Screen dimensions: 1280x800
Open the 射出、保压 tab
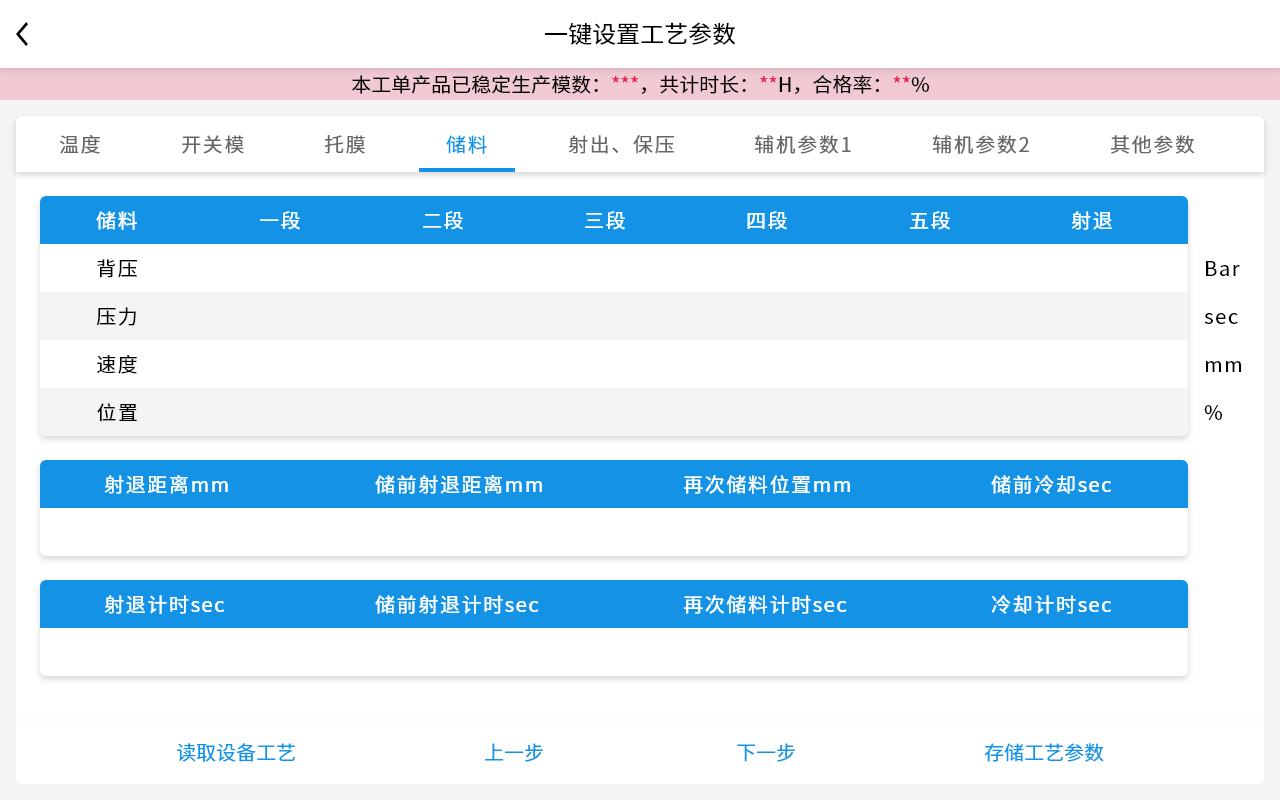pyautogui.click(x=622, y=144)
